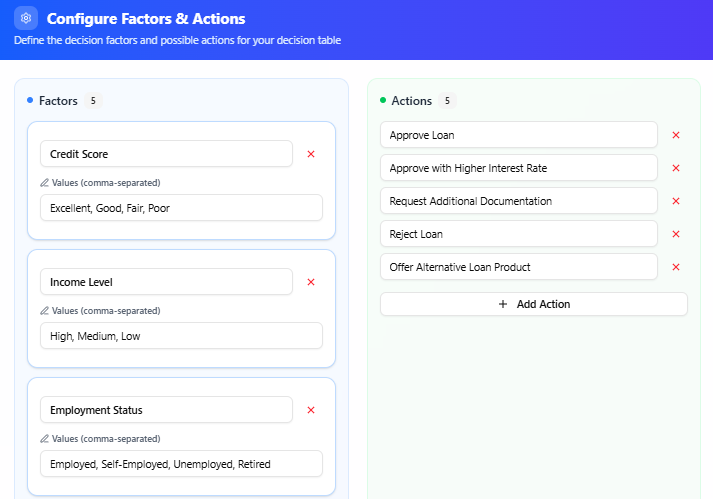
Task: Edit the Credit Score factor name field
Action: pyautogui.click(x=166, y=154)
